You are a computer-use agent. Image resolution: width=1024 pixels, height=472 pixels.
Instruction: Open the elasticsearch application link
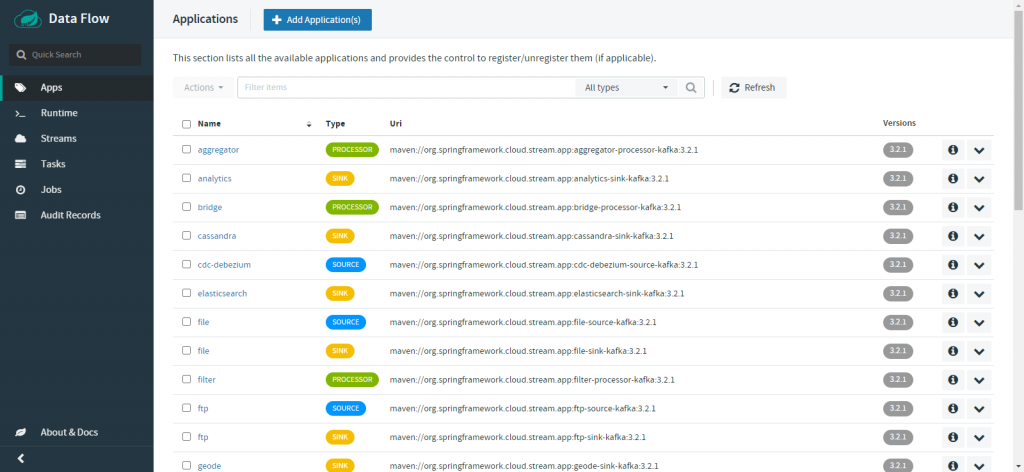[x=222, y=293]
